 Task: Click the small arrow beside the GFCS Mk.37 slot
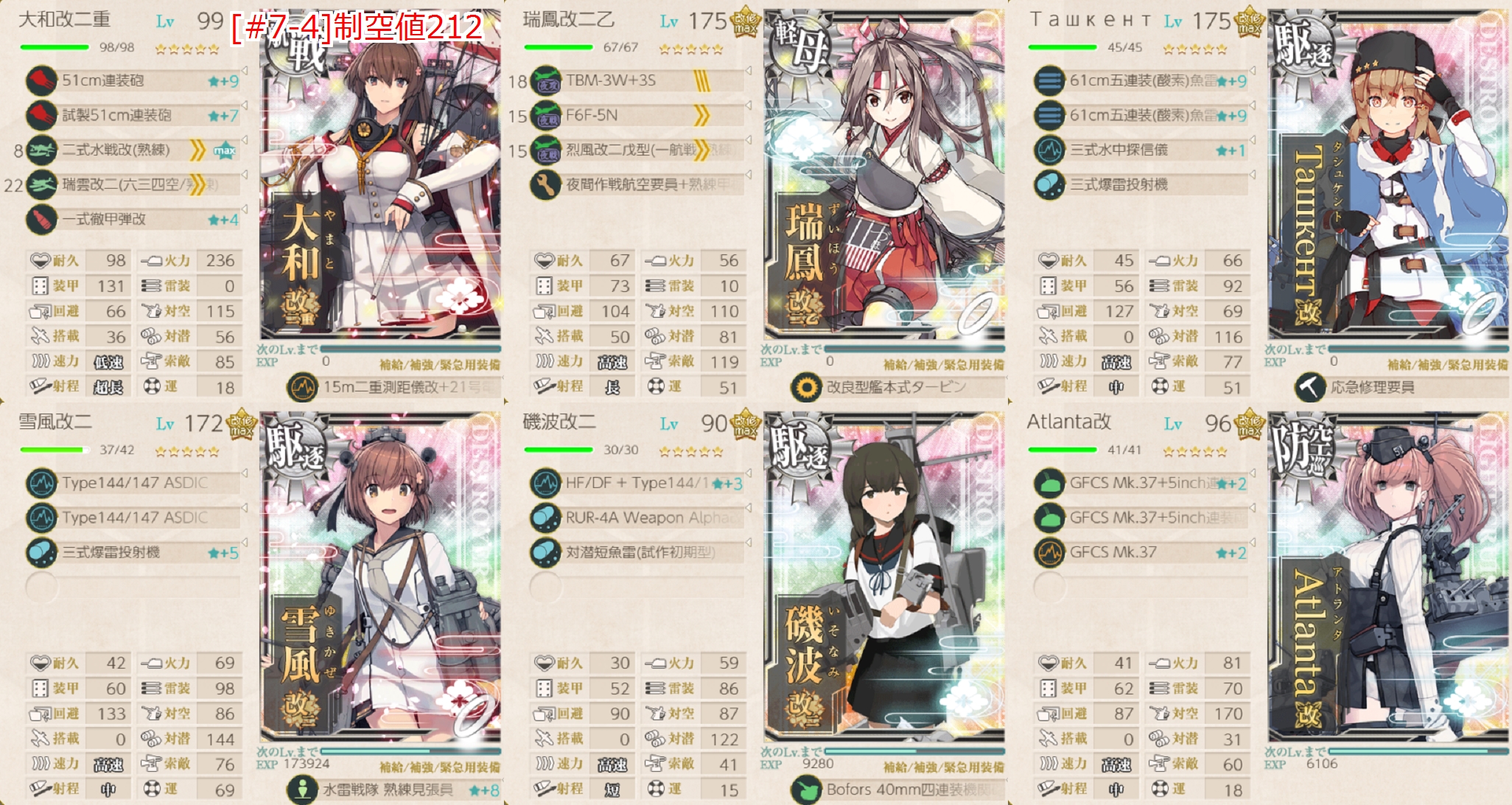pos(1252,543)
